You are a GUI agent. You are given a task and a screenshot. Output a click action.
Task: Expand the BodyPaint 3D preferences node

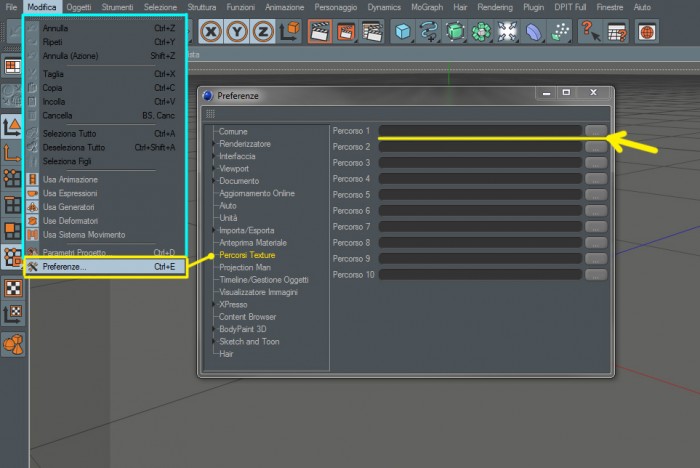[214, 329]
